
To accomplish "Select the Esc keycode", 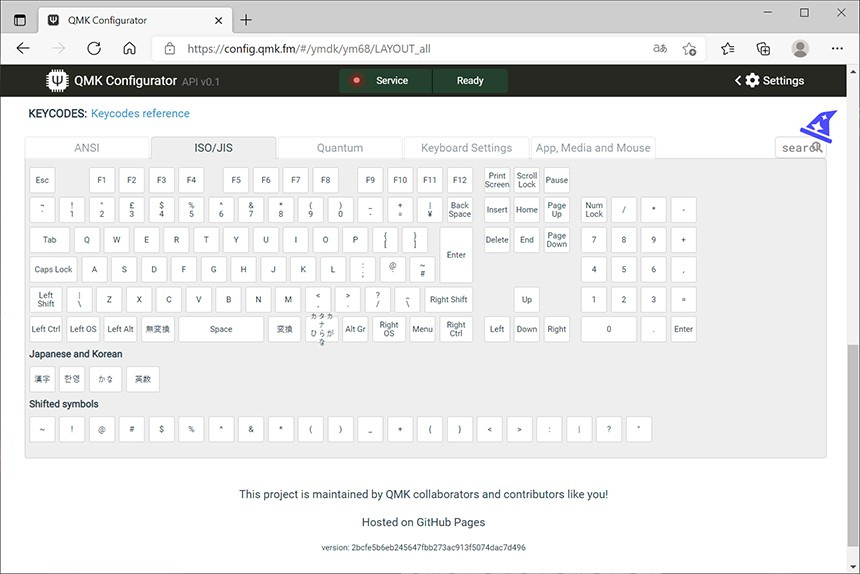I will tap(42, 180).
